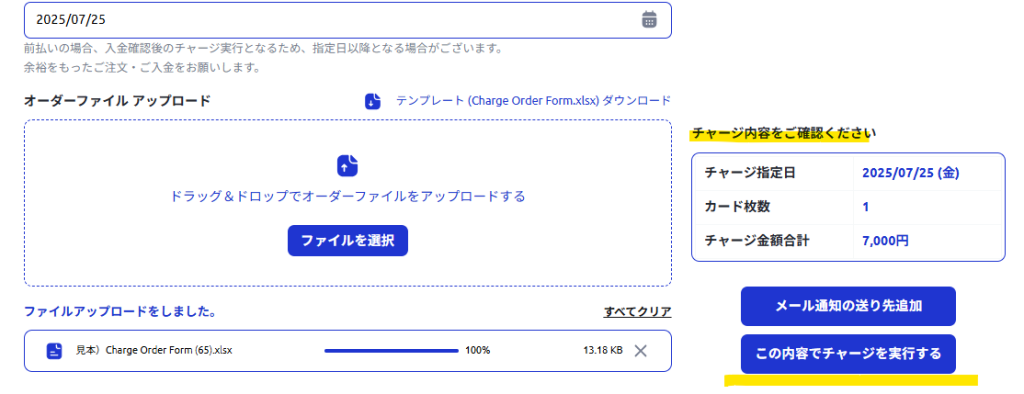This screenshot has width=1024, height=394.
Task: Open the calendar date picker icon
Action: [648, 20]
